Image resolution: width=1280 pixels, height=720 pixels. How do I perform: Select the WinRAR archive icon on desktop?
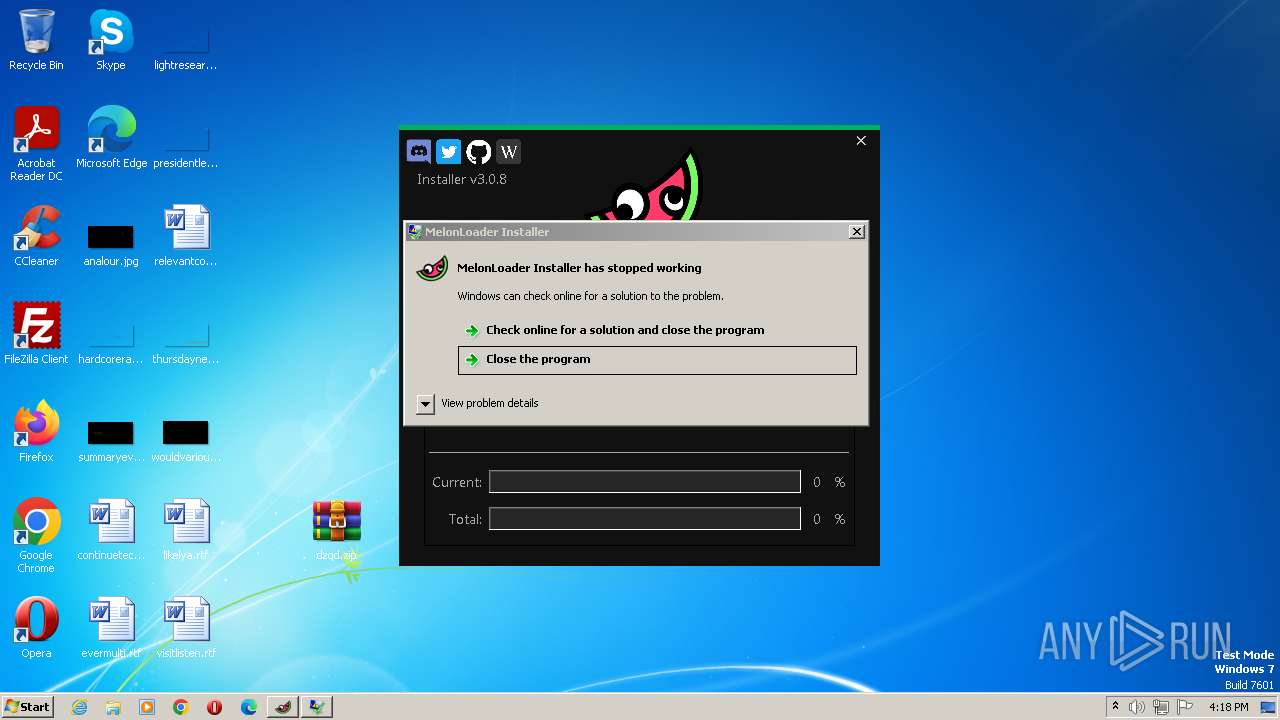tap(337, 530)
